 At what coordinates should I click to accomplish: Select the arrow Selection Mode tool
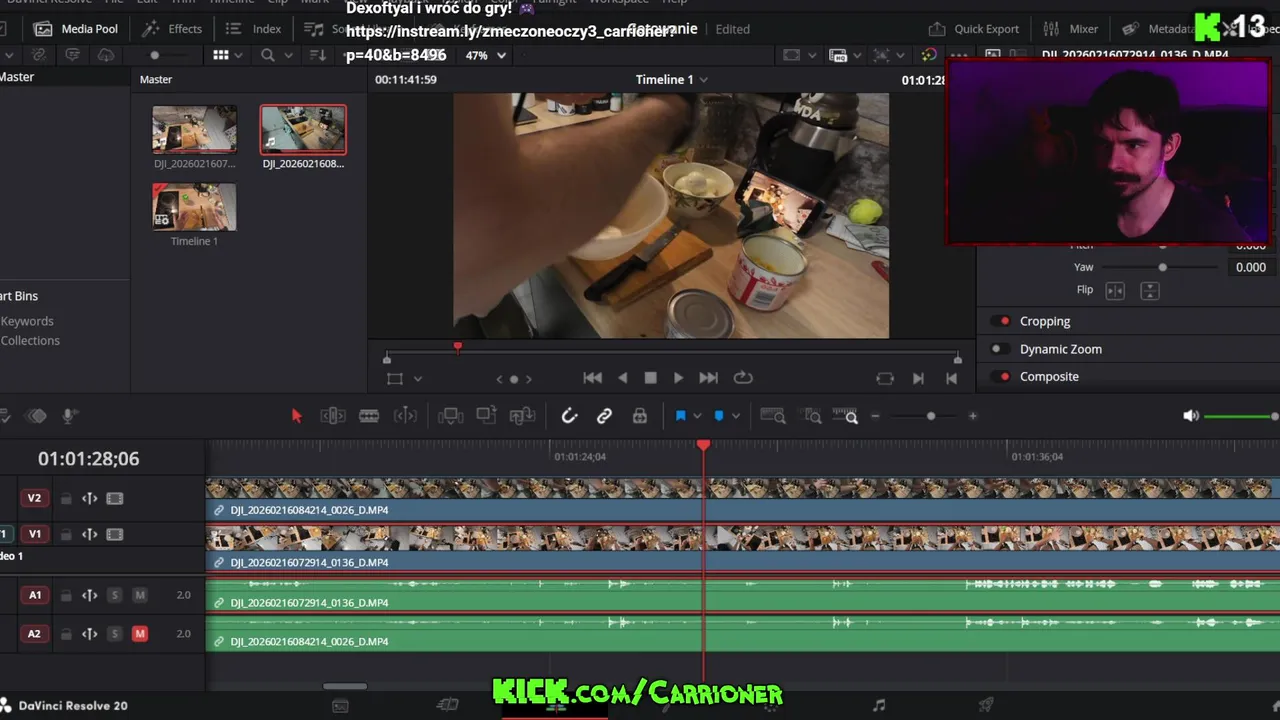pos(296,416)
